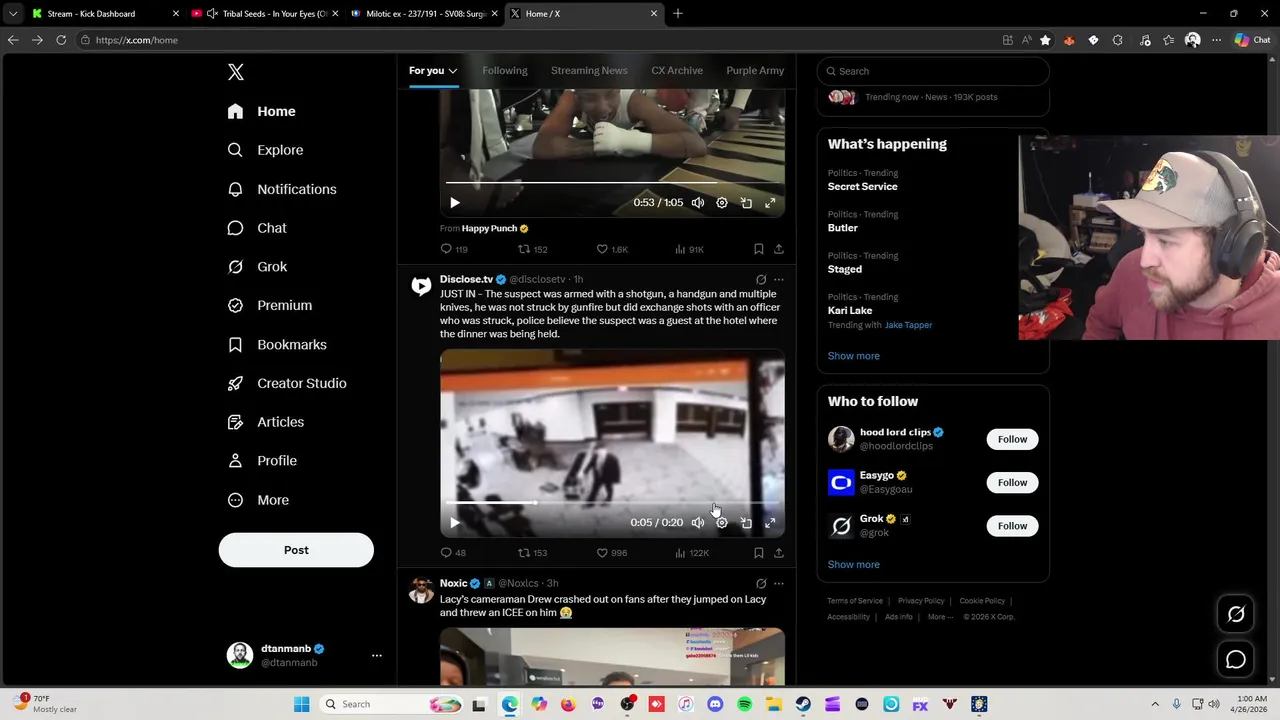The width and height of the screenshot is (1280, 720).
Task: Open video settings on Disclose.tv video
Action: click(x=722, y=523)
